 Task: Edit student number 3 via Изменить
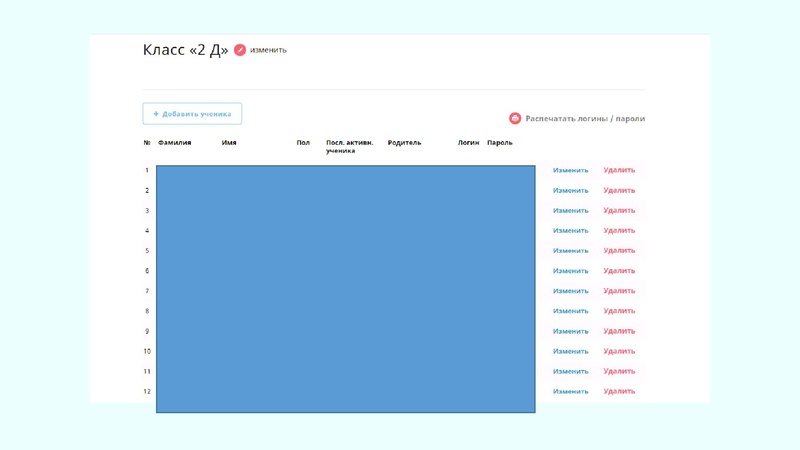coord(570,210)
